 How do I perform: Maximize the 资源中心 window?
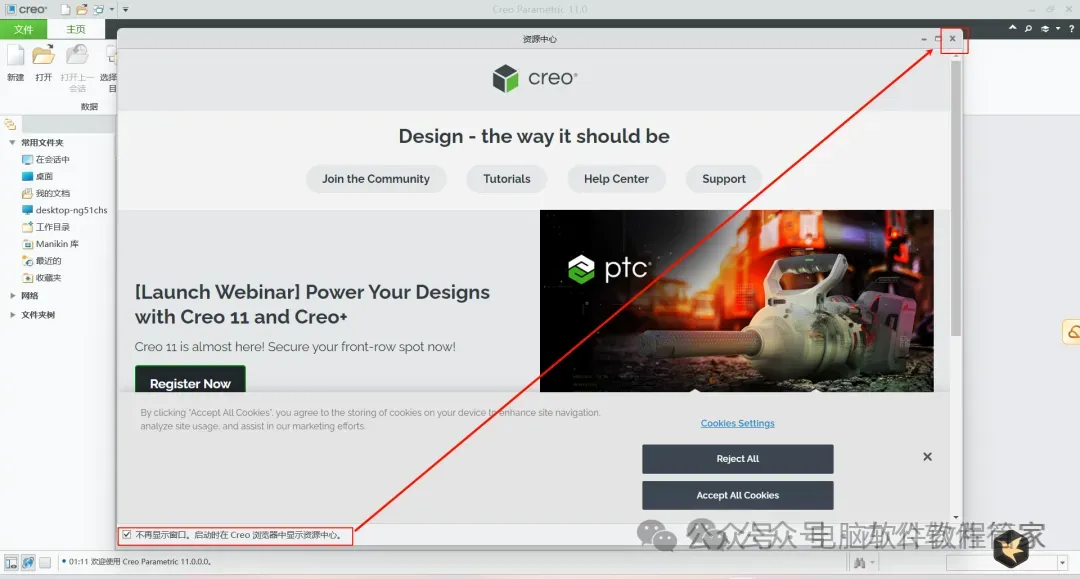938,39
